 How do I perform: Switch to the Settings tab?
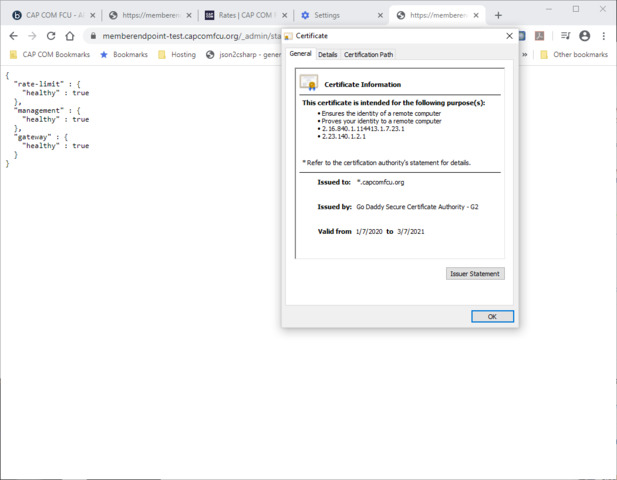point(342,15)
